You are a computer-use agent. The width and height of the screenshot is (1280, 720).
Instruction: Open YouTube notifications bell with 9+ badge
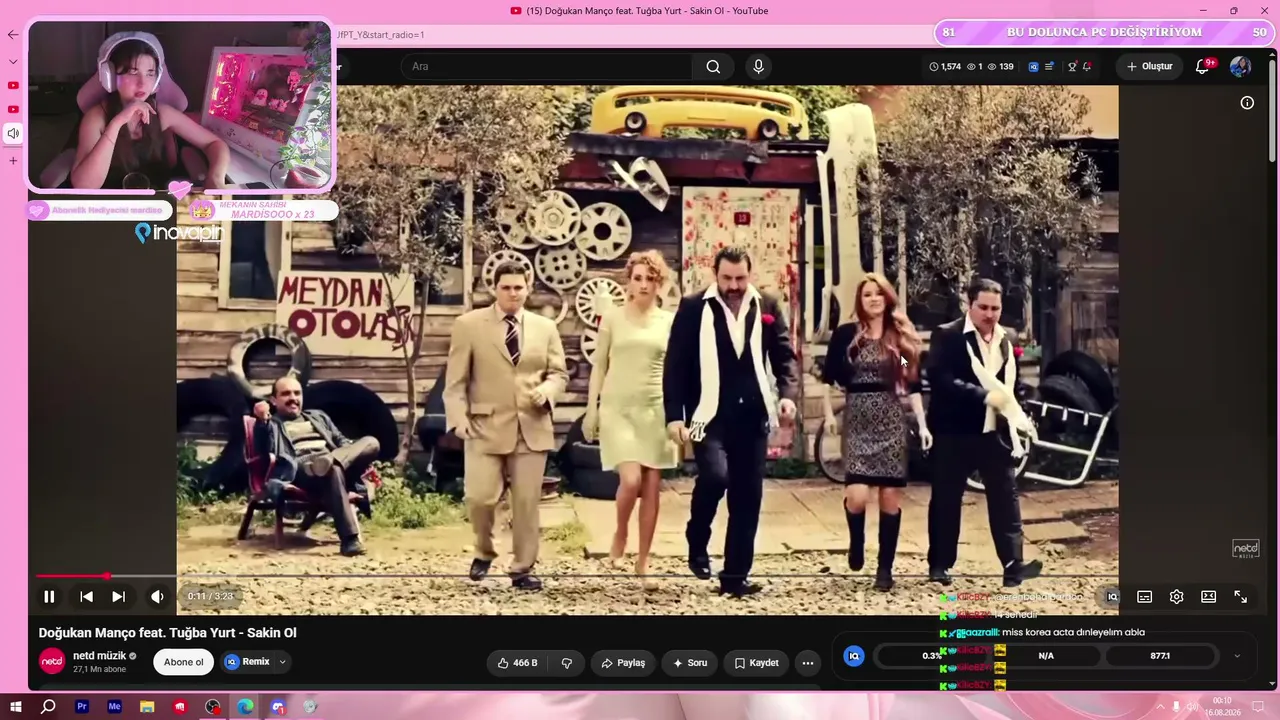pyautogui.click(x=1204, y=66)
